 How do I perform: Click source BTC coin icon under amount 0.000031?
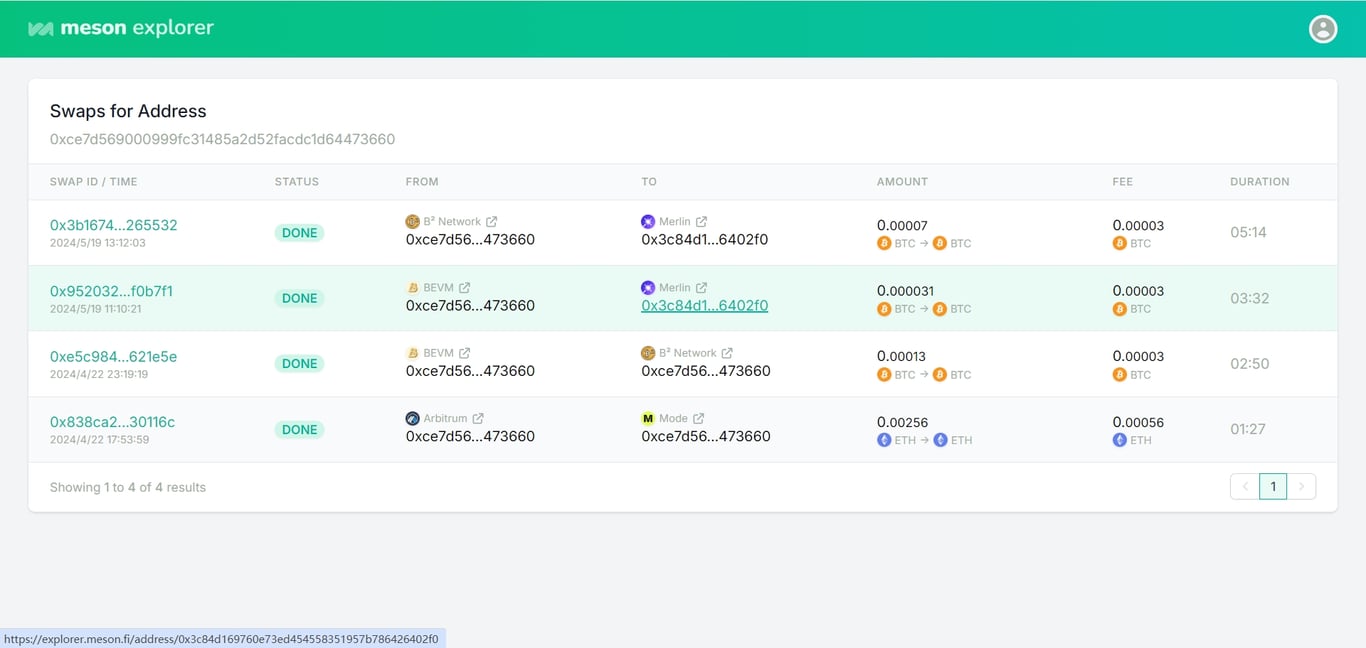884,309
